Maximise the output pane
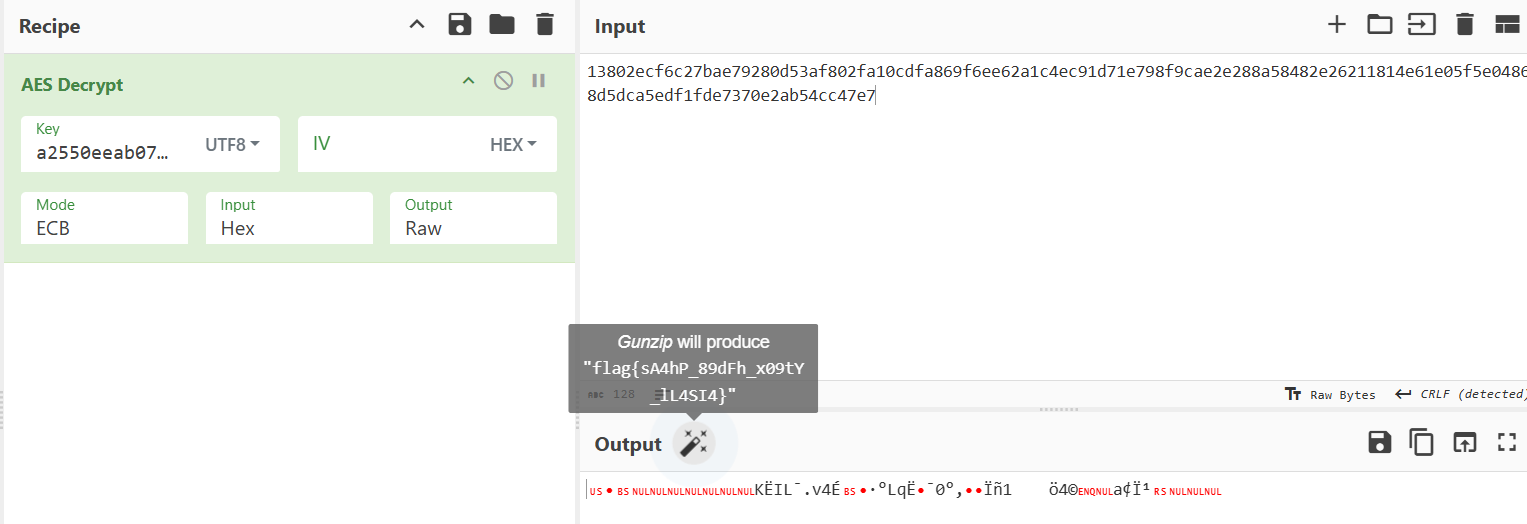 pyautogui.click(x=1507, y=442)
